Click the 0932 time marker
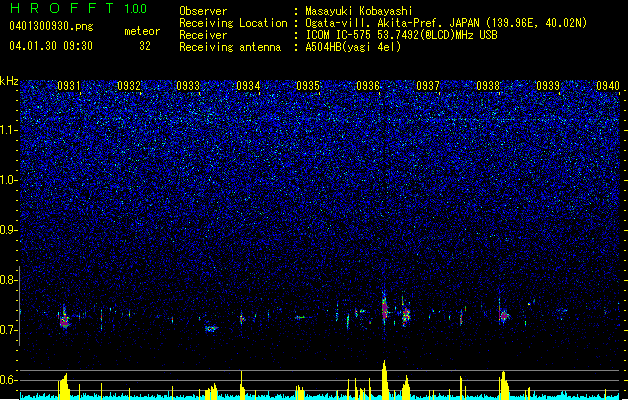The image size is (629, 400). click(129, 86)
